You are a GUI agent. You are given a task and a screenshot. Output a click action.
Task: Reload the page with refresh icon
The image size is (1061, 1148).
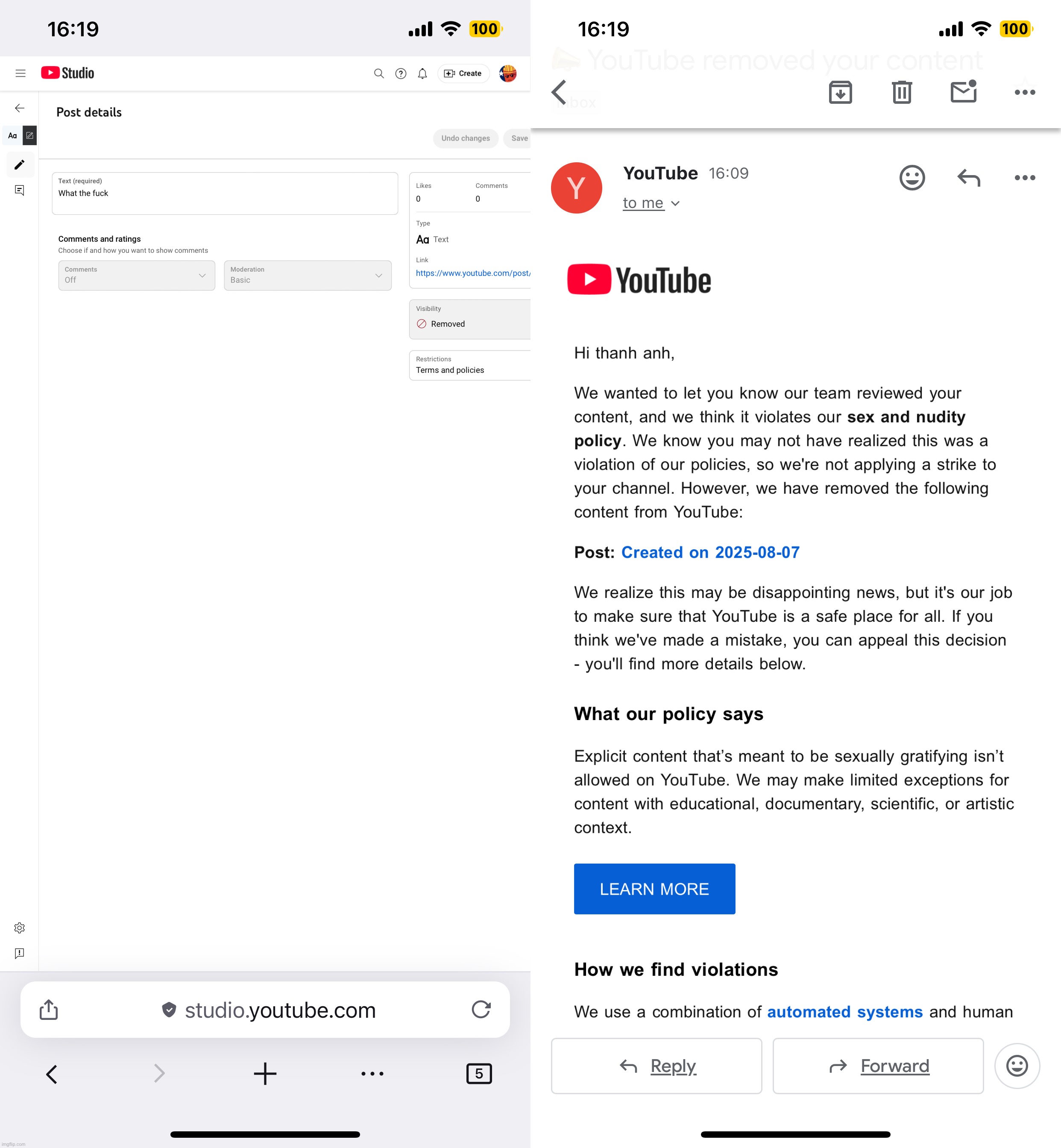click(x=481, y=1009)
